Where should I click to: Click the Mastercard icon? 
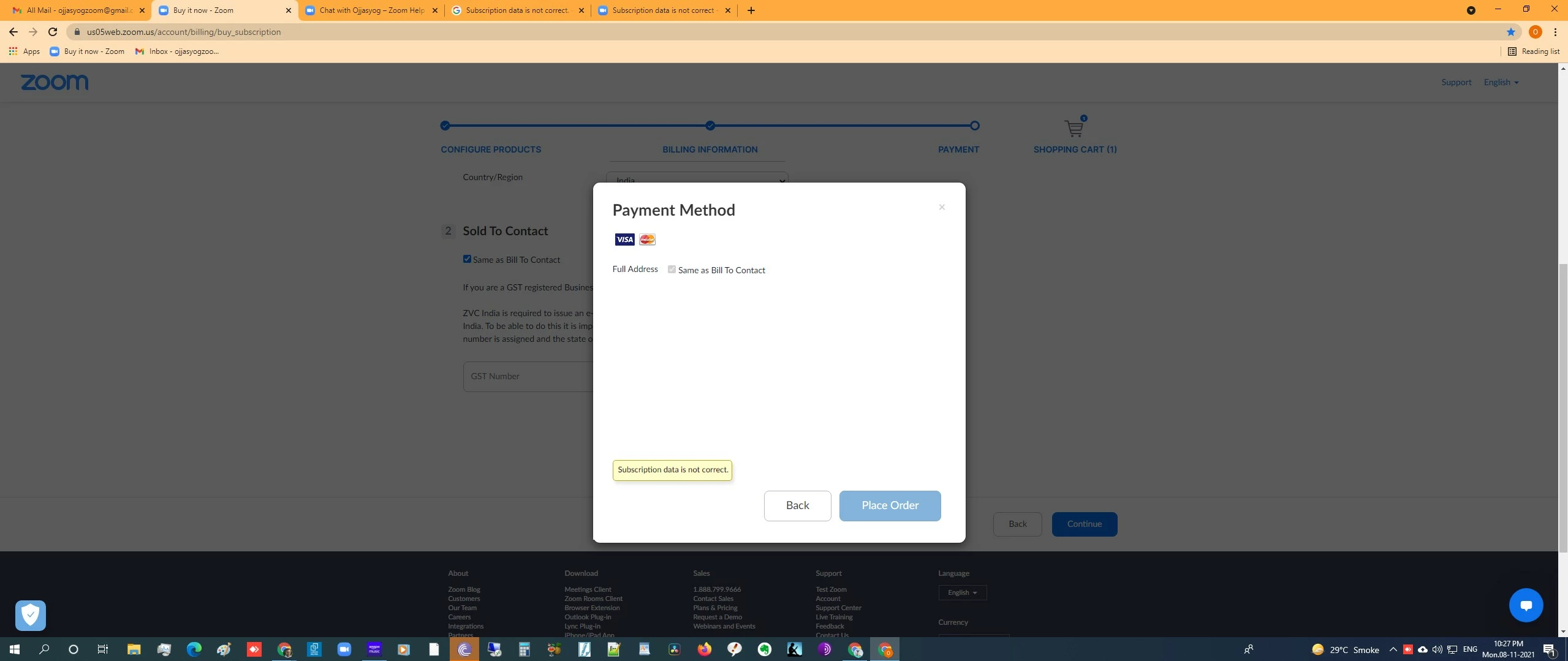pyautogui.click(x=647, y=240)
